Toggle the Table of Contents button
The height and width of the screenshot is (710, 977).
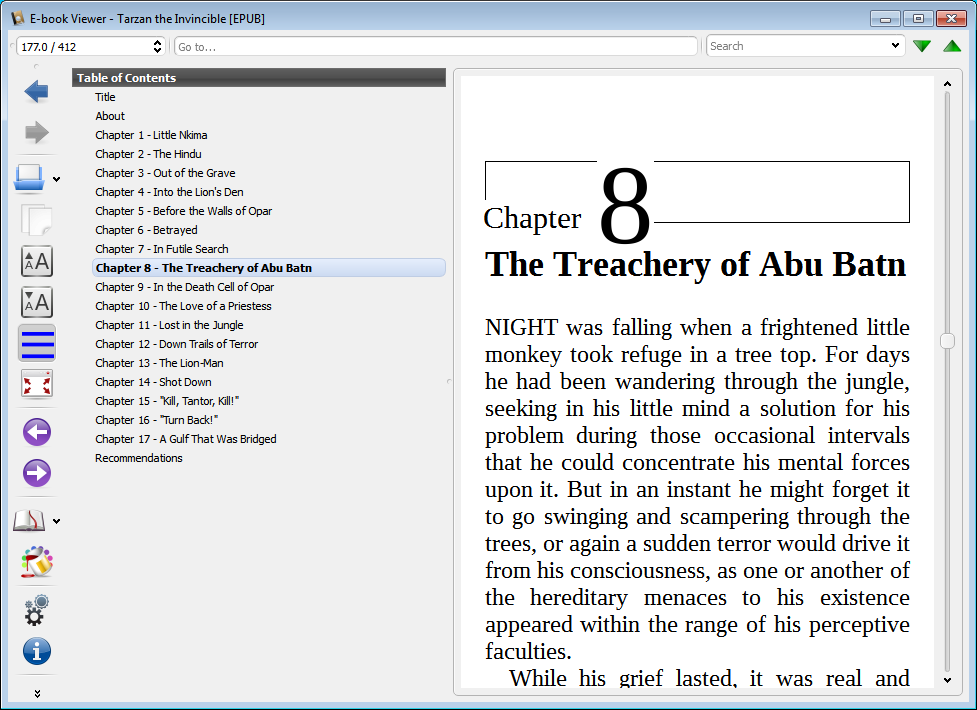point(37,343)
